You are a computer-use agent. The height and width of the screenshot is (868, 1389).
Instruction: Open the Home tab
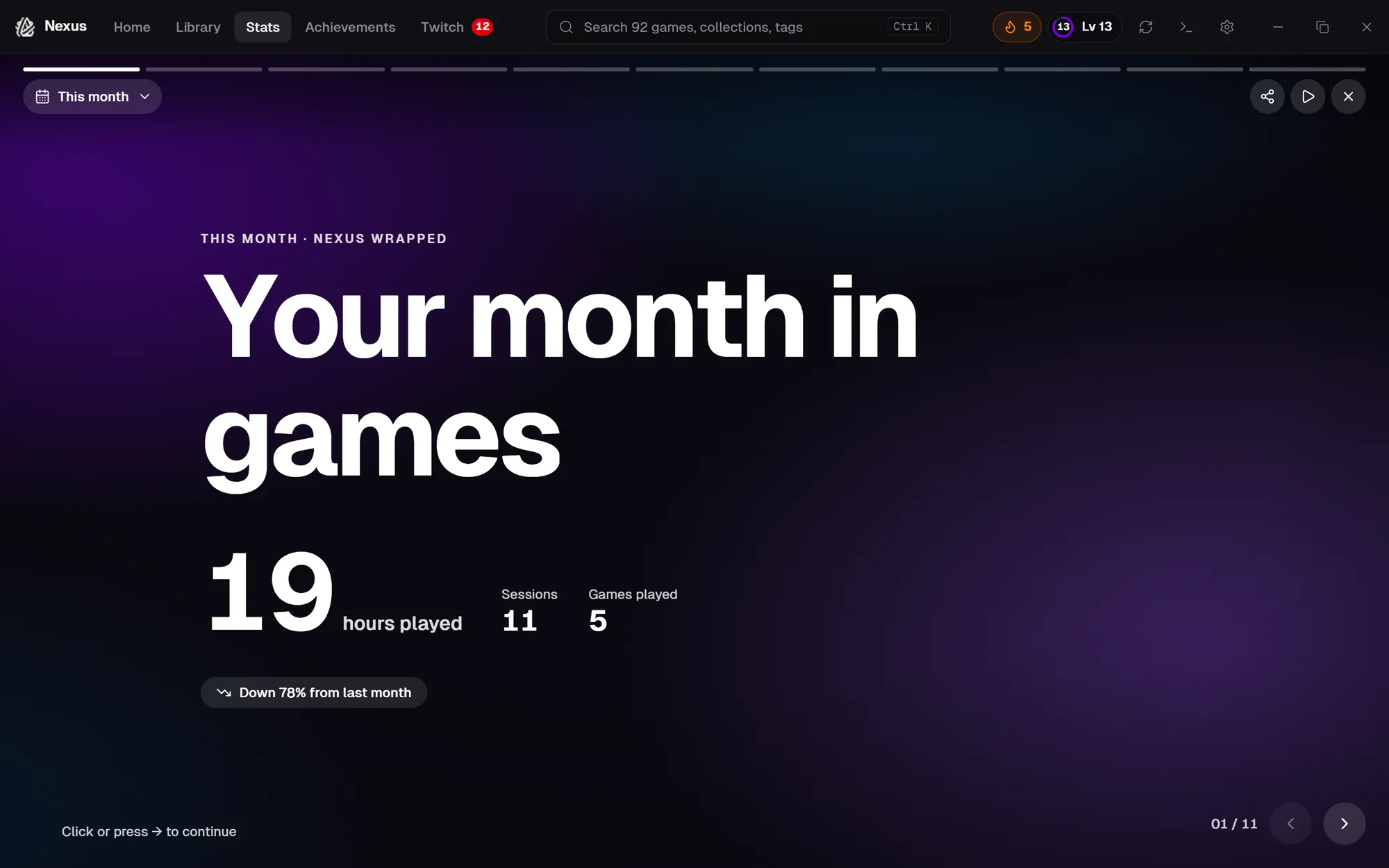click(132, 27)
